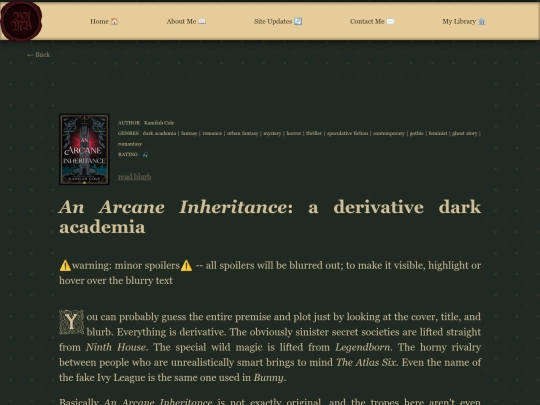
Task: Select the horror genre tag
Action: tap(294, 133)
